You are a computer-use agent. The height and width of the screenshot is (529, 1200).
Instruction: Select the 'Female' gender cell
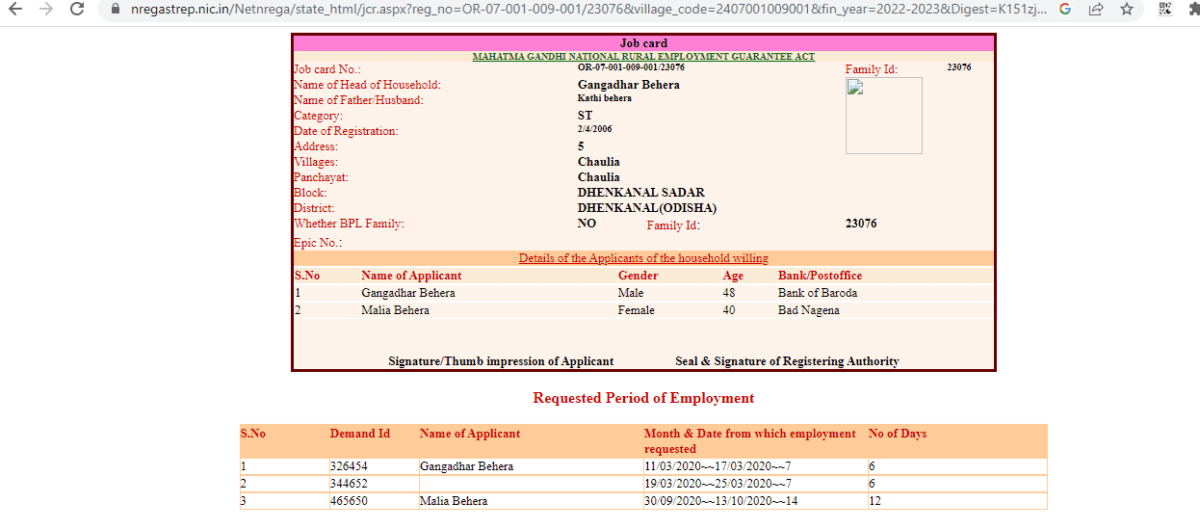click(636, 311)
